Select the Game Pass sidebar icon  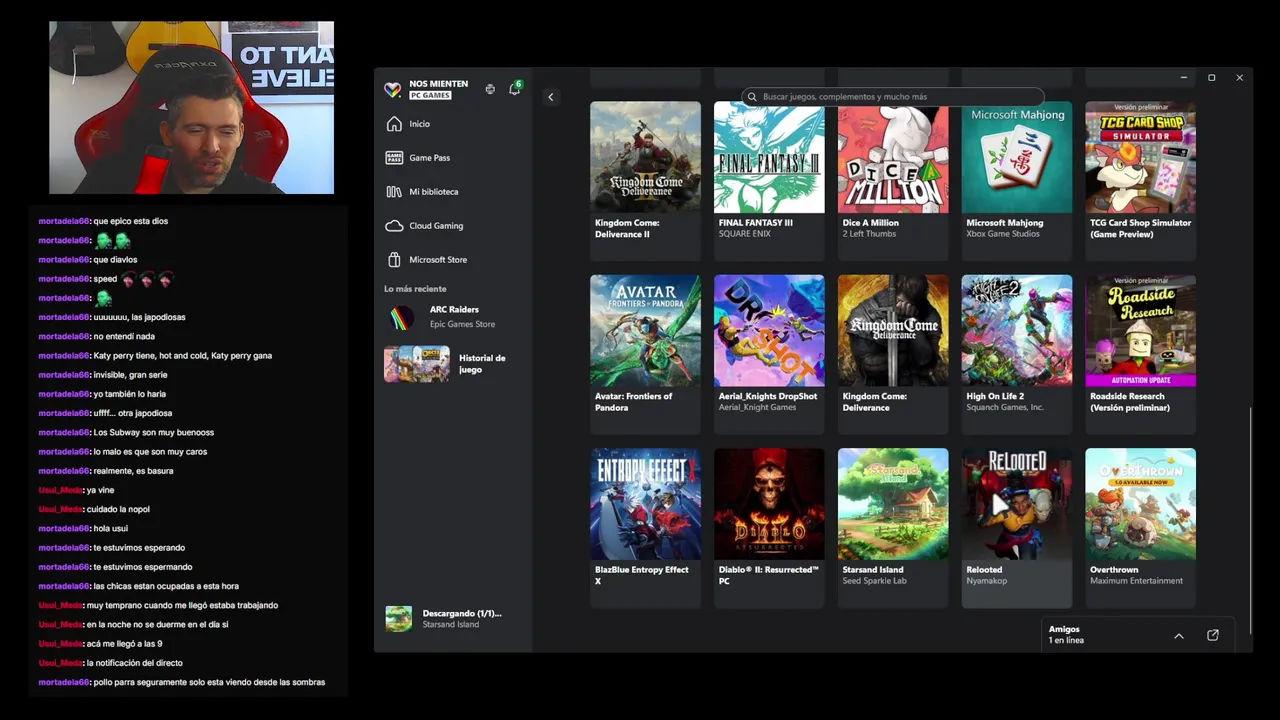coord(393,158)
